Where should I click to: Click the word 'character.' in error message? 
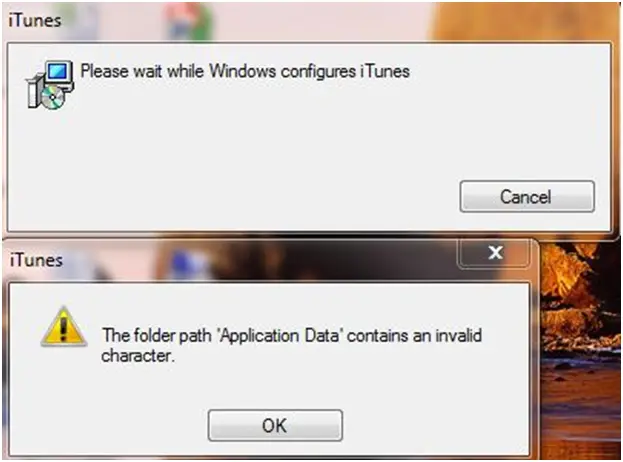(x=138, y=356)
